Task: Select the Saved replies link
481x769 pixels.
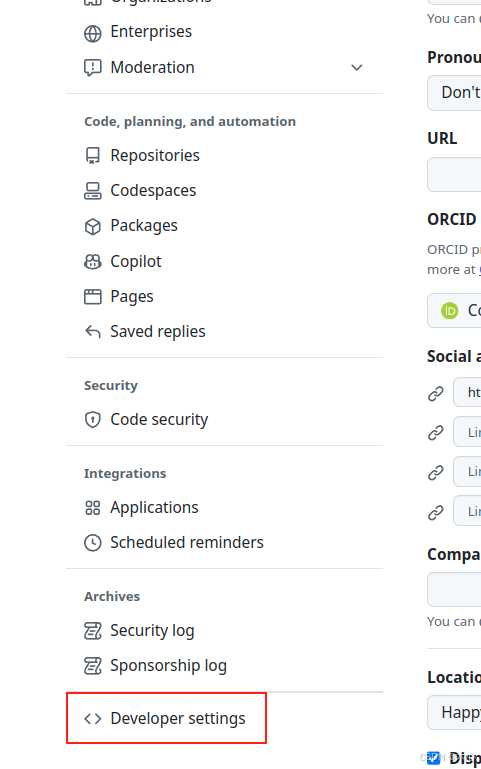Action: tap(158, 332)
